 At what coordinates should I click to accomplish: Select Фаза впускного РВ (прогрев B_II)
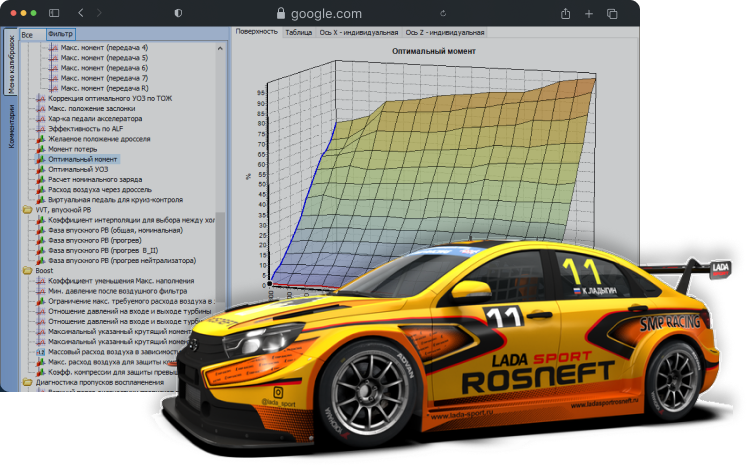pyautogui.click(x=103, y=250)
